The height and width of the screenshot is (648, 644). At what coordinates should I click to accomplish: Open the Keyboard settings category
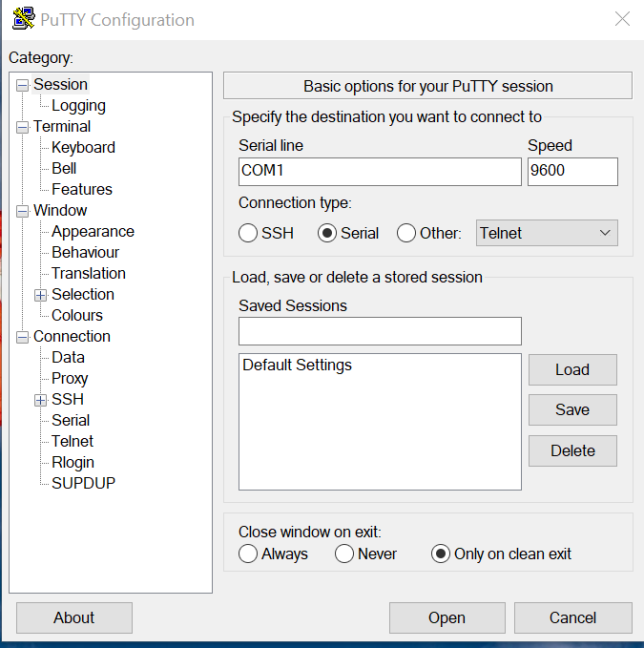coord(83,148)
